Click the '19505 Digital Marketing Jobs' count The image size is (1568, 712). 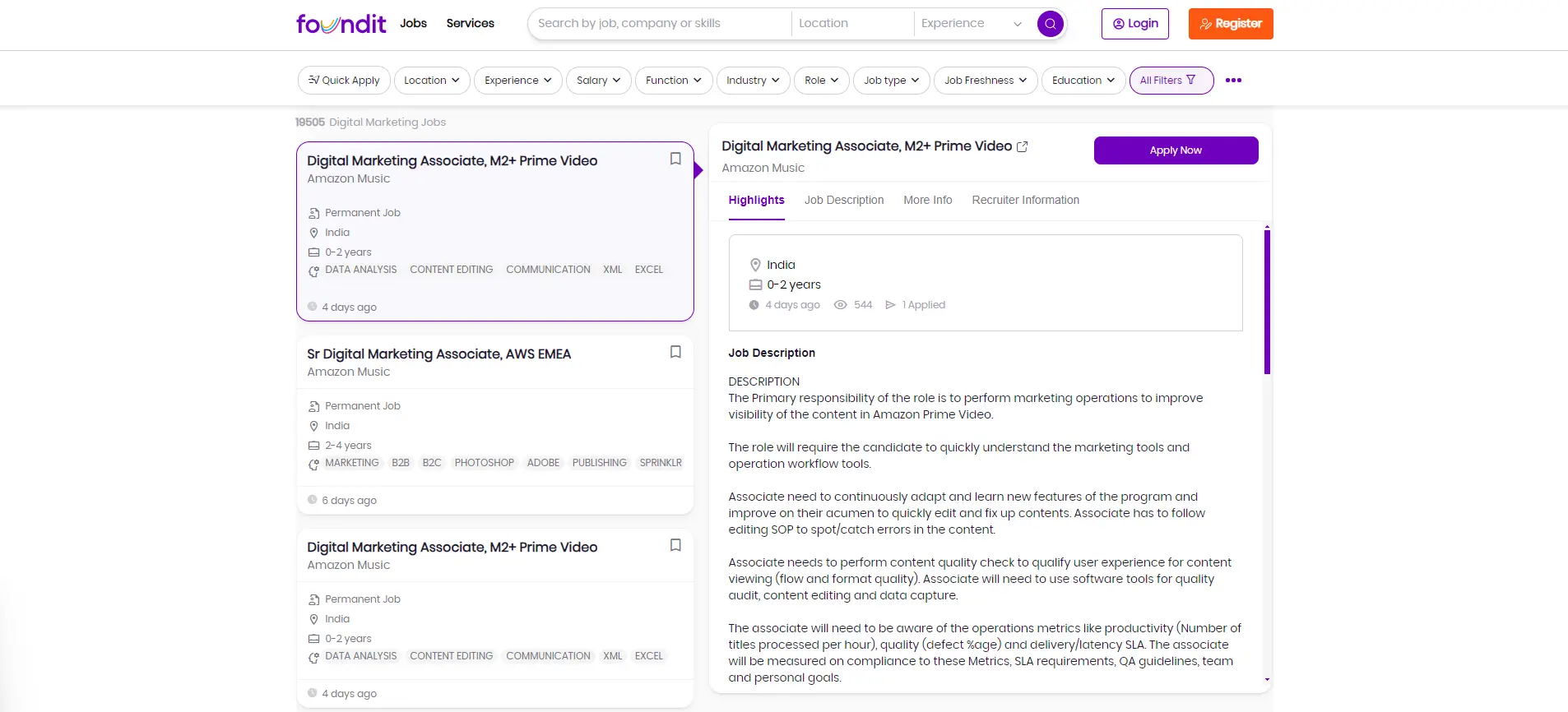point(370,123)
